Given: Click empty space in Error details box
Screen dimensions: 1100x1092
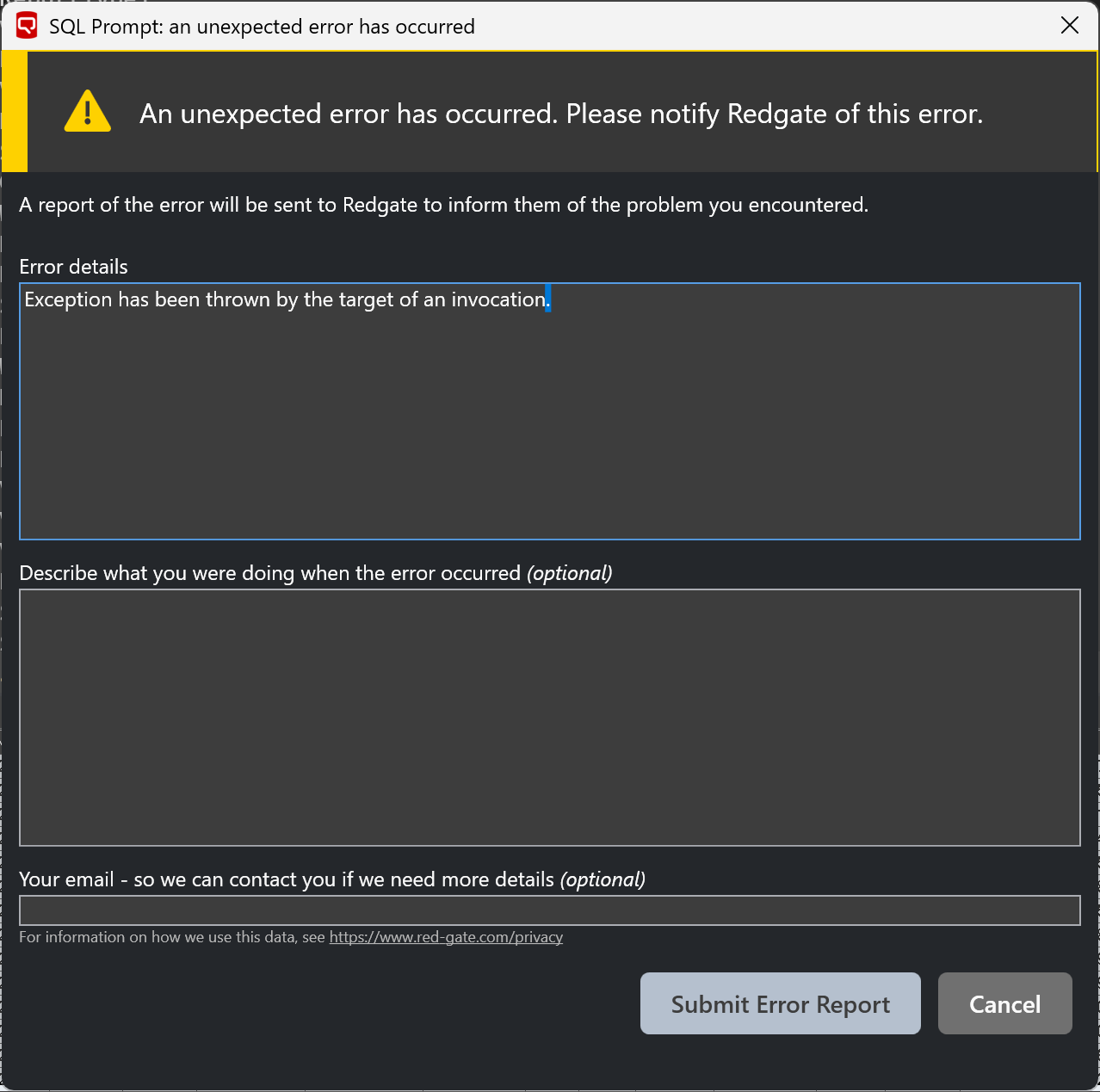Looking at the screenshot, I should tap(550, 430).
